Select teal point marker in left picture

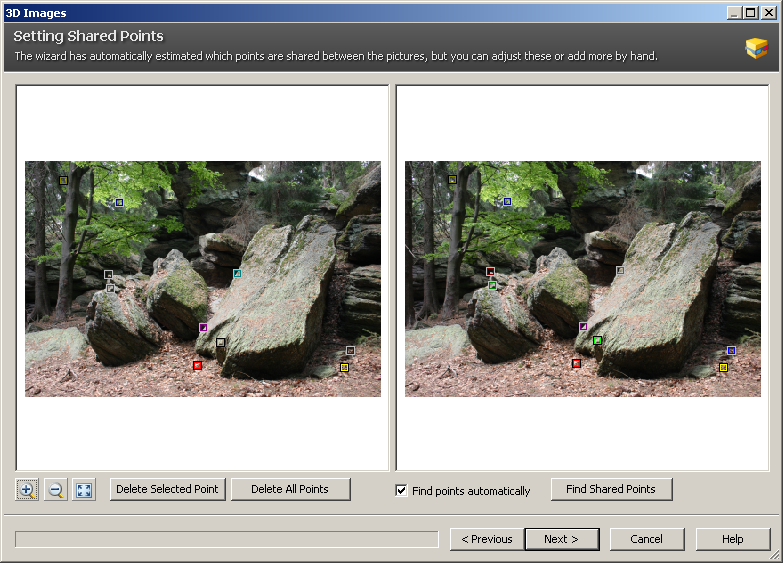pos(237,273)
